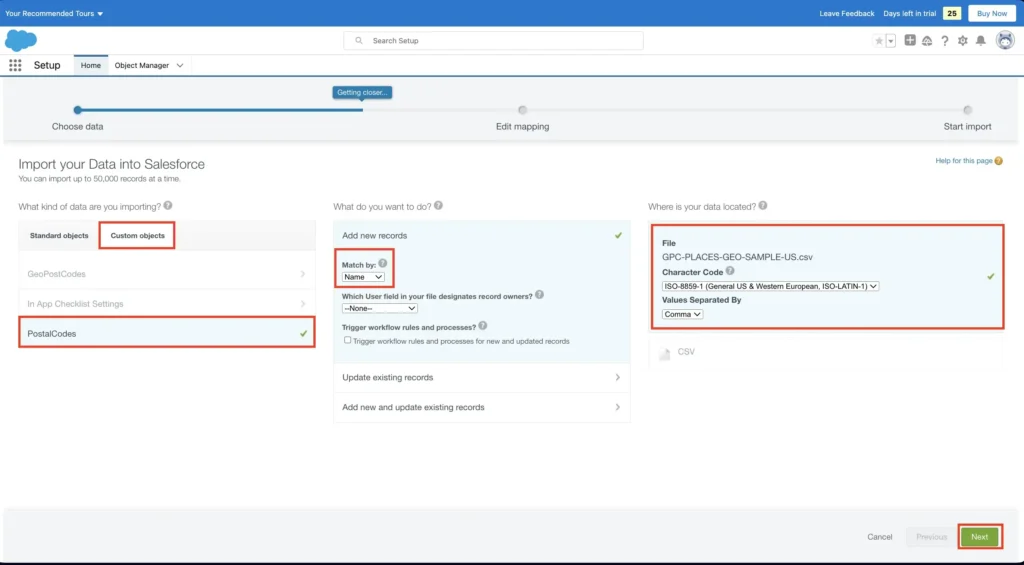Click help icon next to 'What do you want to do?'
The width and height of the screenshot is (1024, 565).
[438, 206]
